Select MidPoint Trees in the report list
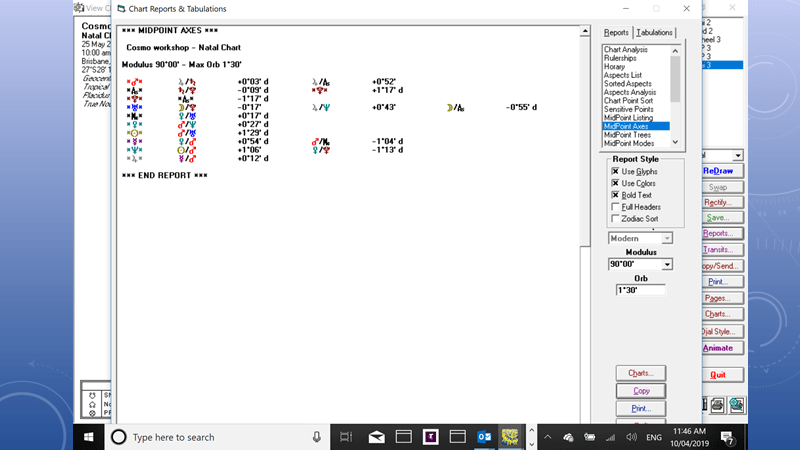The width and height of the screenshot is (800, 450). [x=627, y=135]
